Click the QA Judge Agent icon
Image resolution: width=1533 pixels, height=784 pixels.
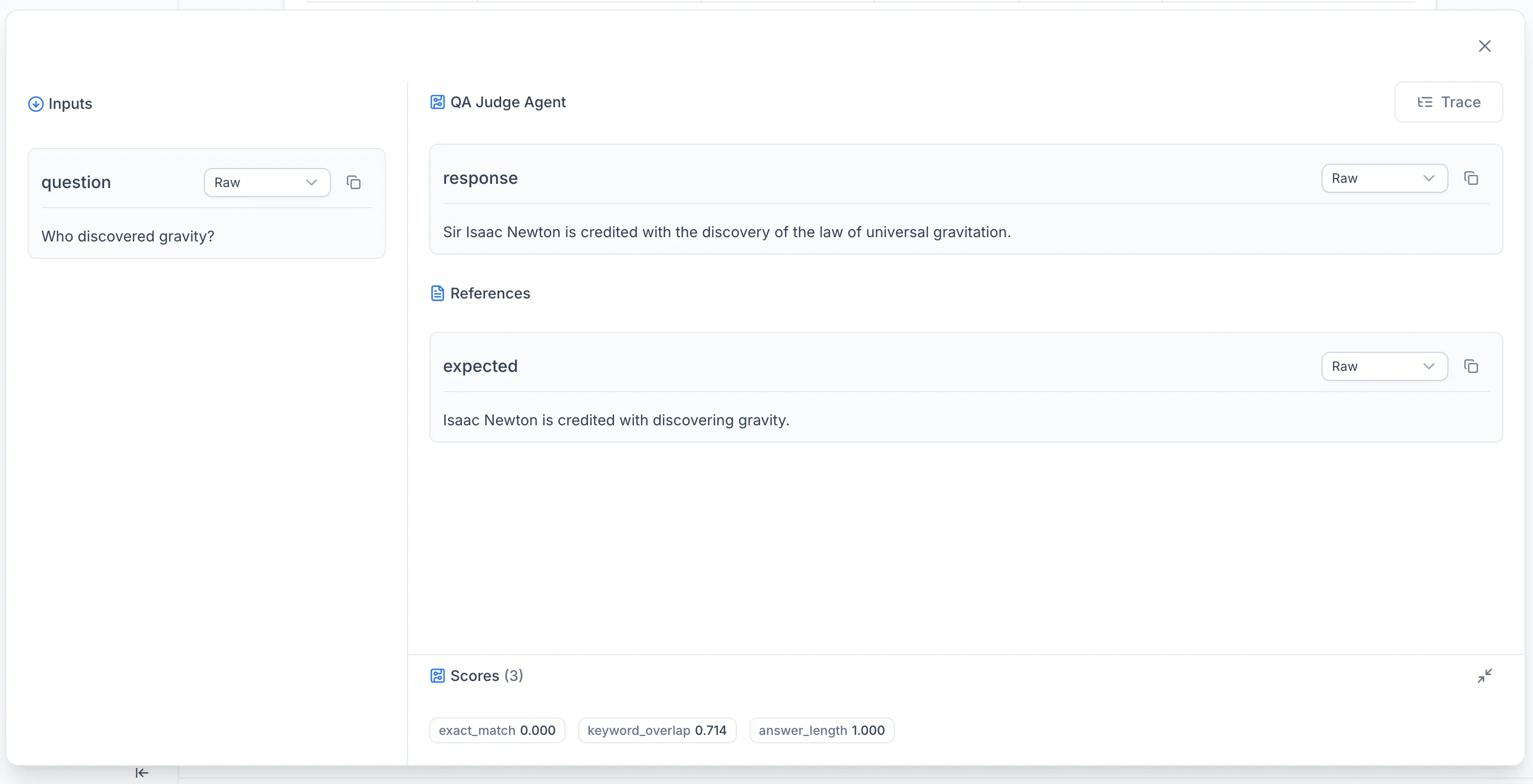437,102
